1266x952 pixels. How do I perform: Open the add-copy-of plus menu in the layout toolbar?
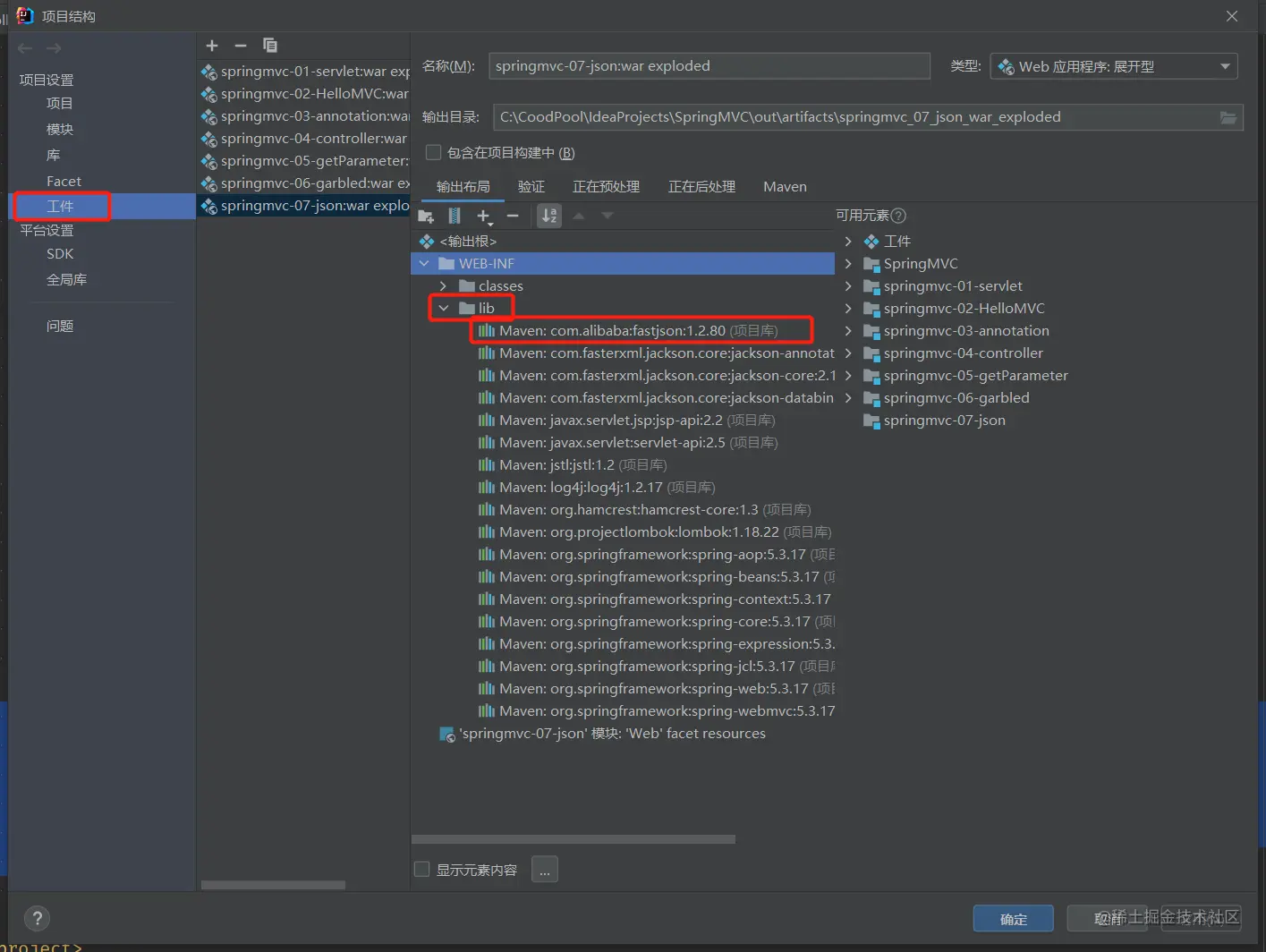[484, 216]
